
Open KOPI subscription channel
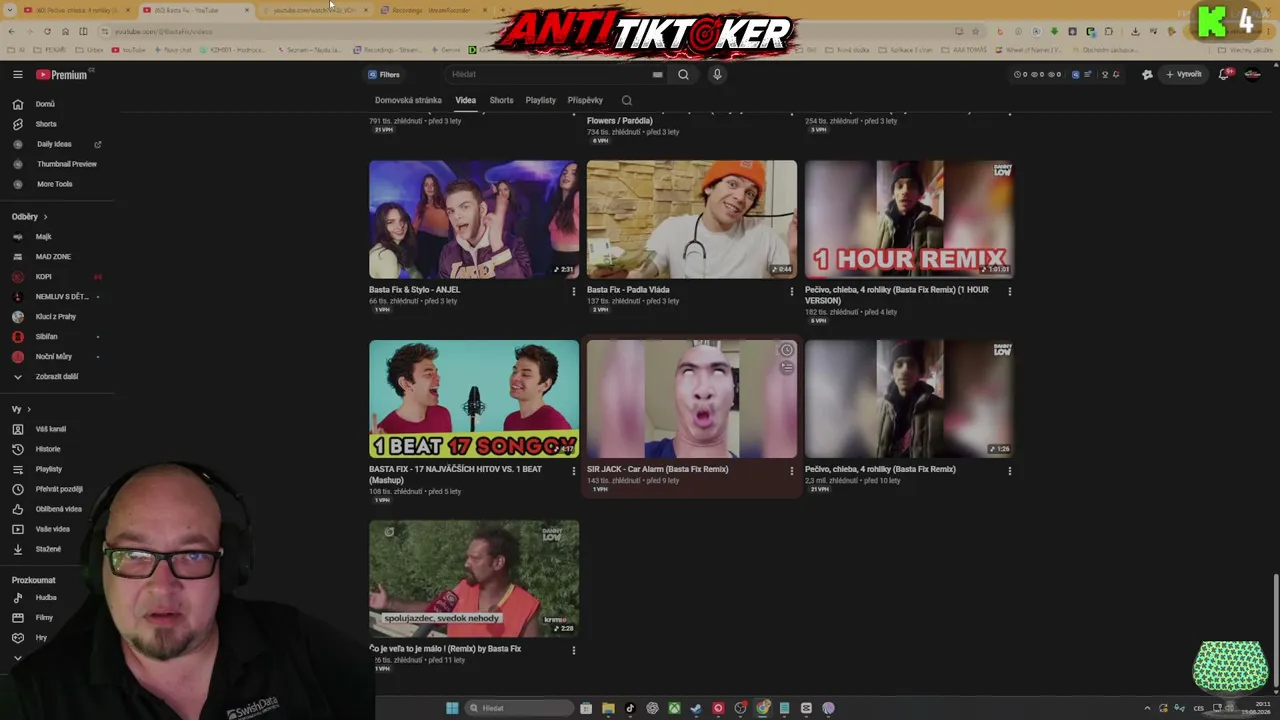(x=44, y=277)
